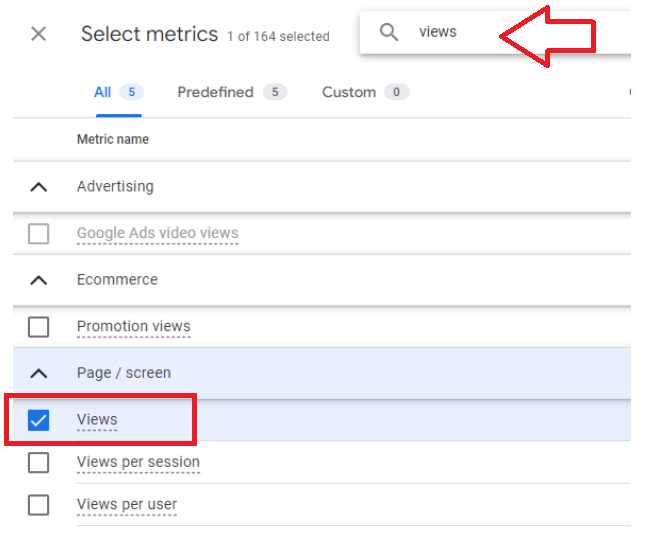Collapse the Advertising category chevron

click(x=39, y=187)
